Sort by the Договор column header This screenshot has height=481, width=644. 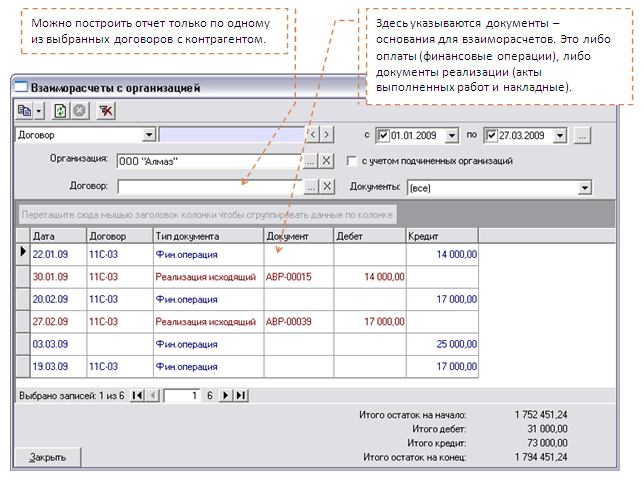coord(120,236)
